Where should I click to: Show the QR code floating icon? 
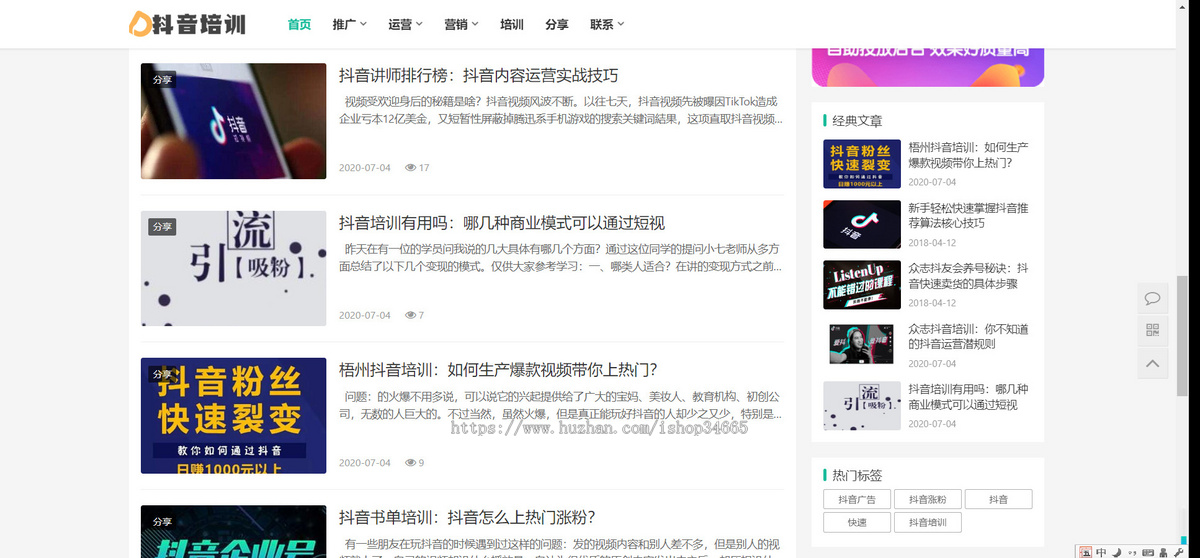[x=1152, y=331]
